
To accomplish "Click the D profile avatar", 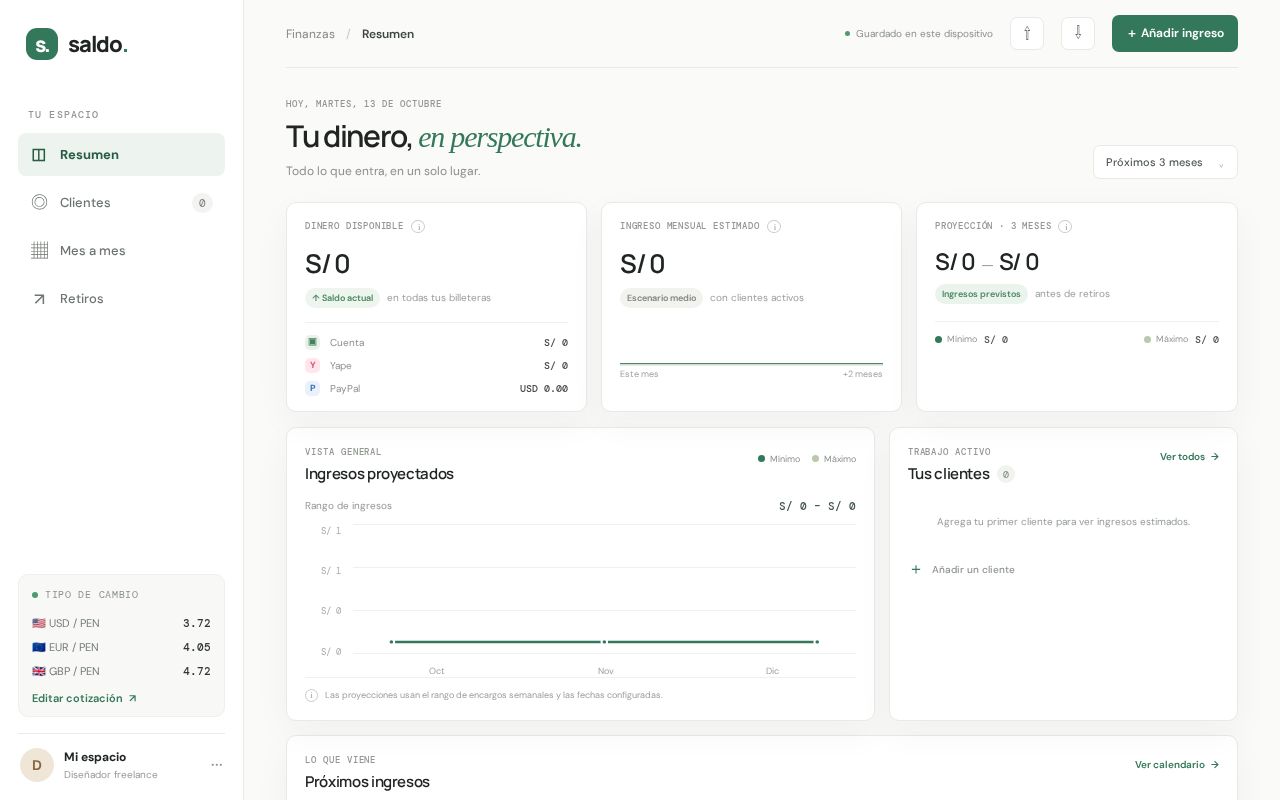I will pyautogui.click(x=37, y=765).
